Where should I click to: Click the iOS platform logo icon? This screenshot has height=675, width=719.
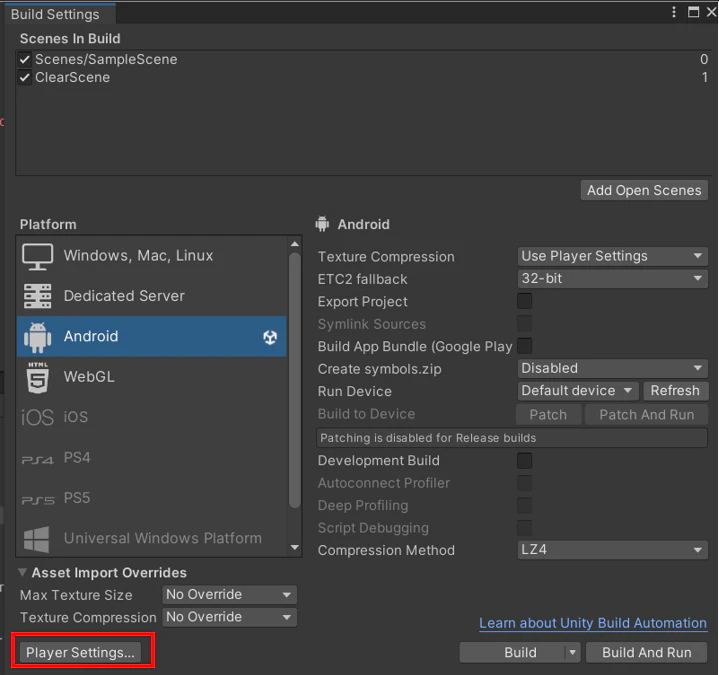(38, 418)
